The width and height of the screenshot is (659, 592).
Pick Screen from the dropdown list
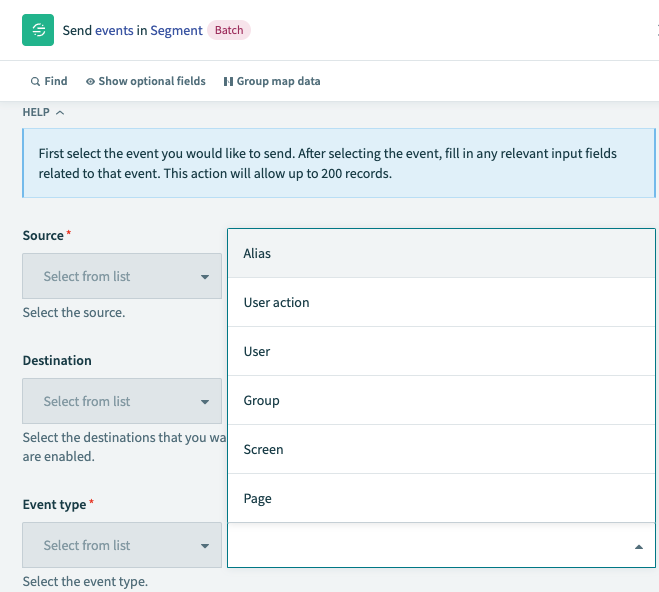pyautogui.click(x=441, y=449)
